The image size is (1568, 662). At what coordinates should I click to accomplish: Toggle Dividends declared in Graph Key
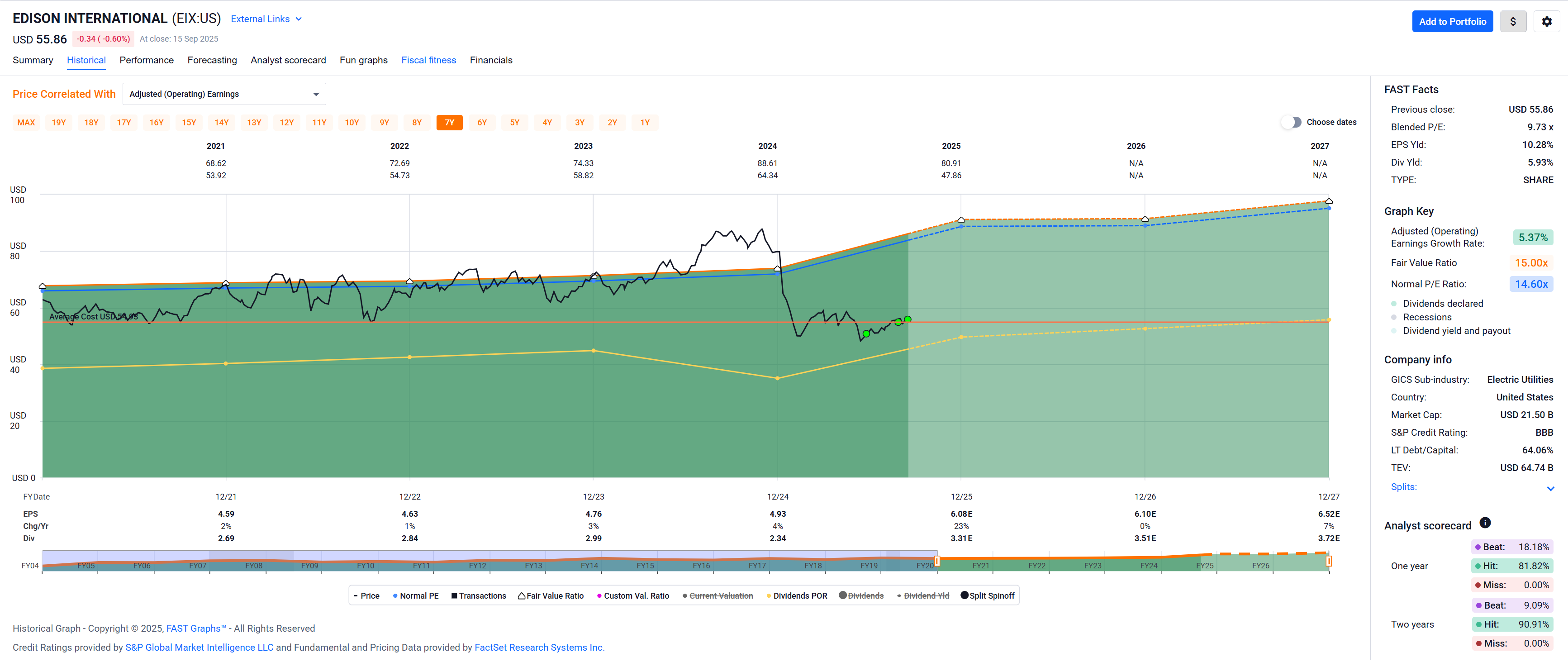pyautogui.click(x=1442, y=303)
